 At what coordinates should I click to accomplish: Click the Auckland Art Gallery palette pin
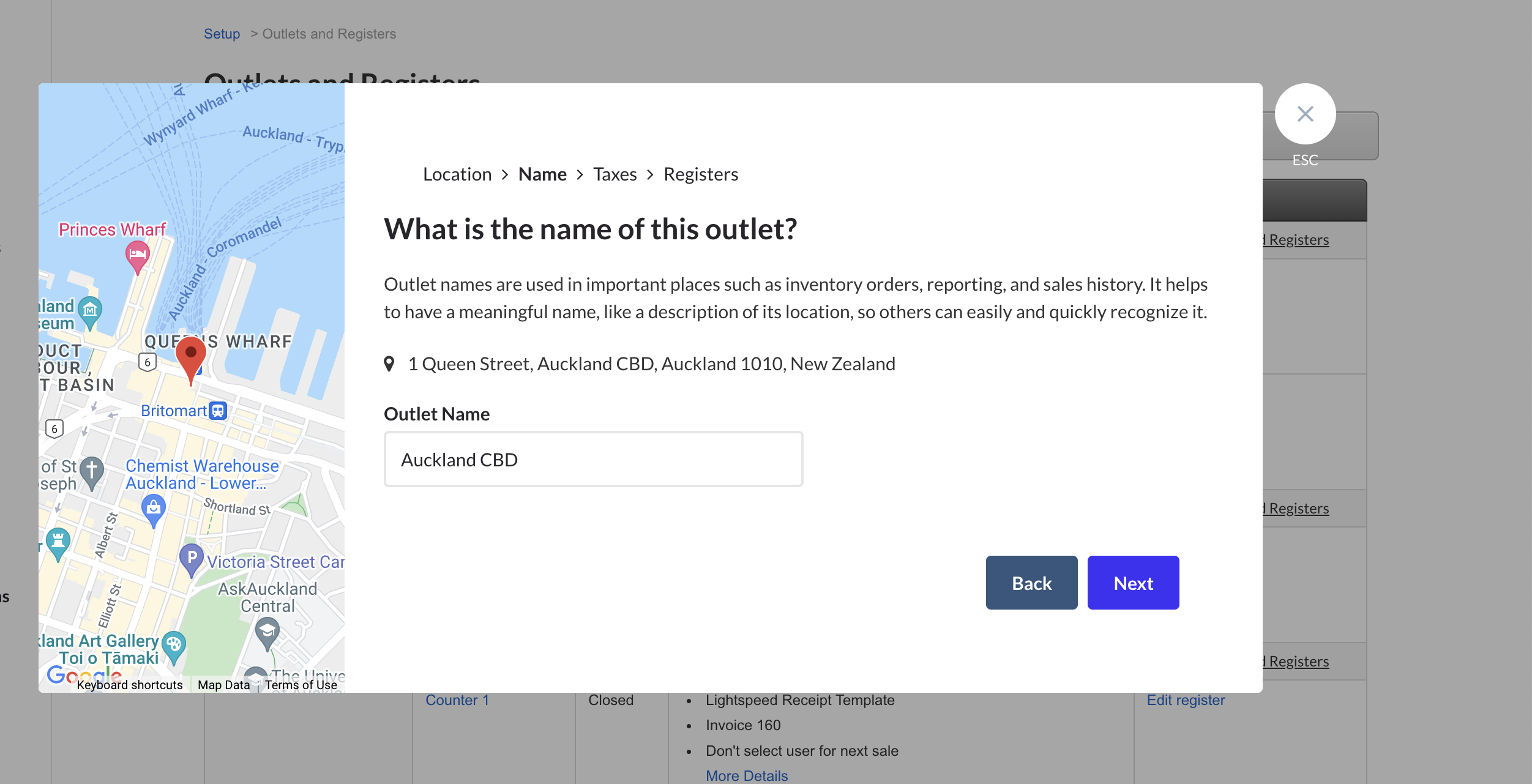click(173, 643)
